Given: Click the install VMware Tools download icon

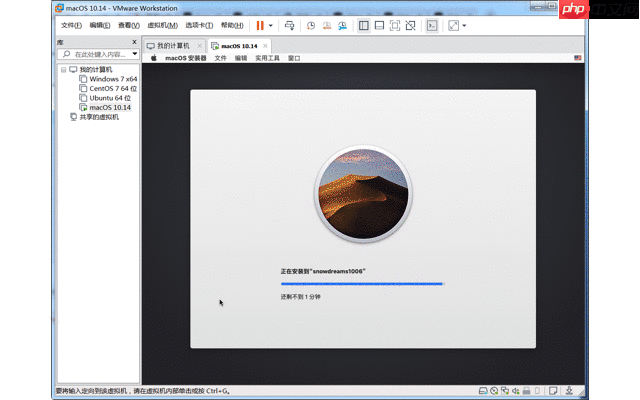Looking at the screenshot, I should (x=569, y=391).
